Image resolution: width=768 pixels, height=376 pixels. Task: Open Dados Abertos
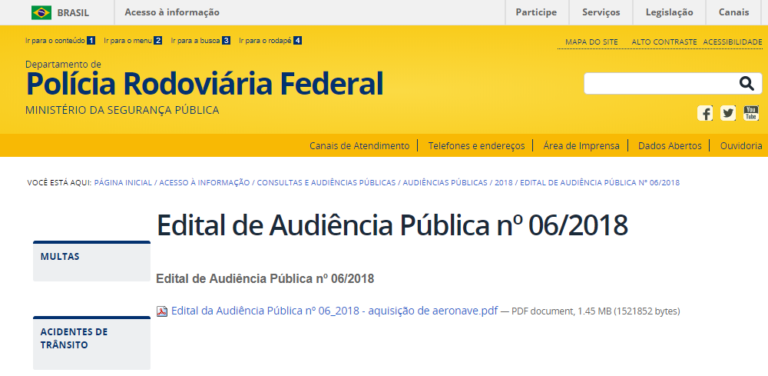coord(670,145)
